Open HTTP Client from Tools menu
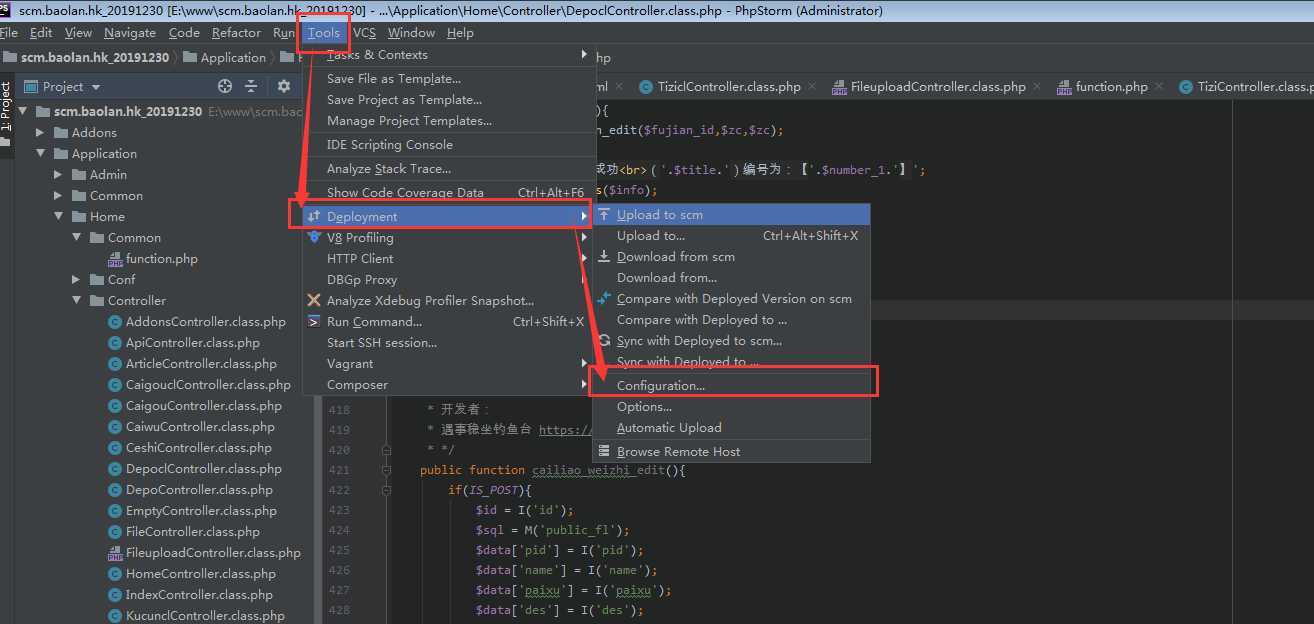This screenshot has height=624, width=1314. (x=447, y=259)
